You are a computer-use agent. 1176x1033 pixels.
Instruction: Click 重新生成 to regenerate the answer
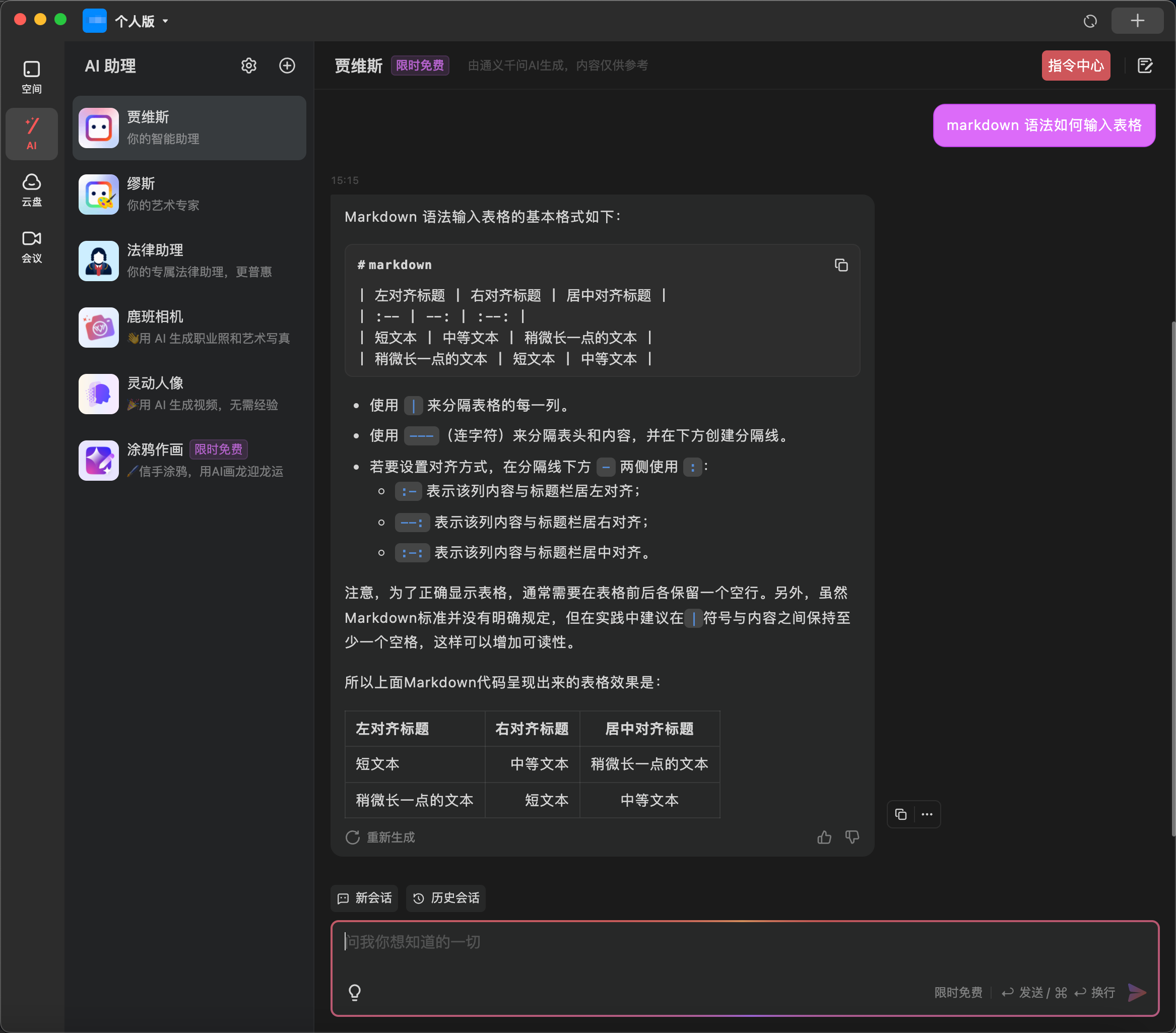tap(380, 837)
